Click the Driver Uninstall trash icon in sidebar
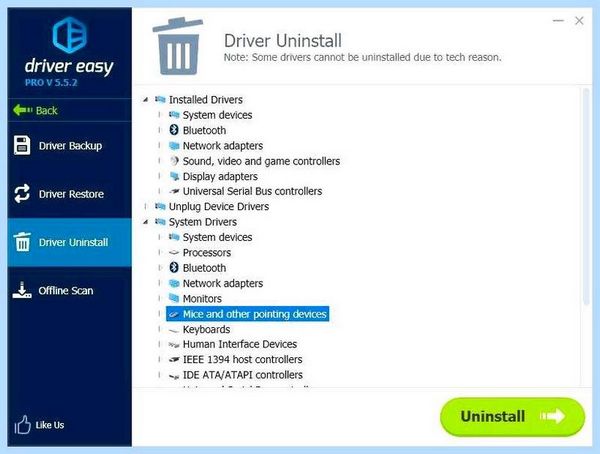Screen dimensions: 600x454 pos(22,242)
